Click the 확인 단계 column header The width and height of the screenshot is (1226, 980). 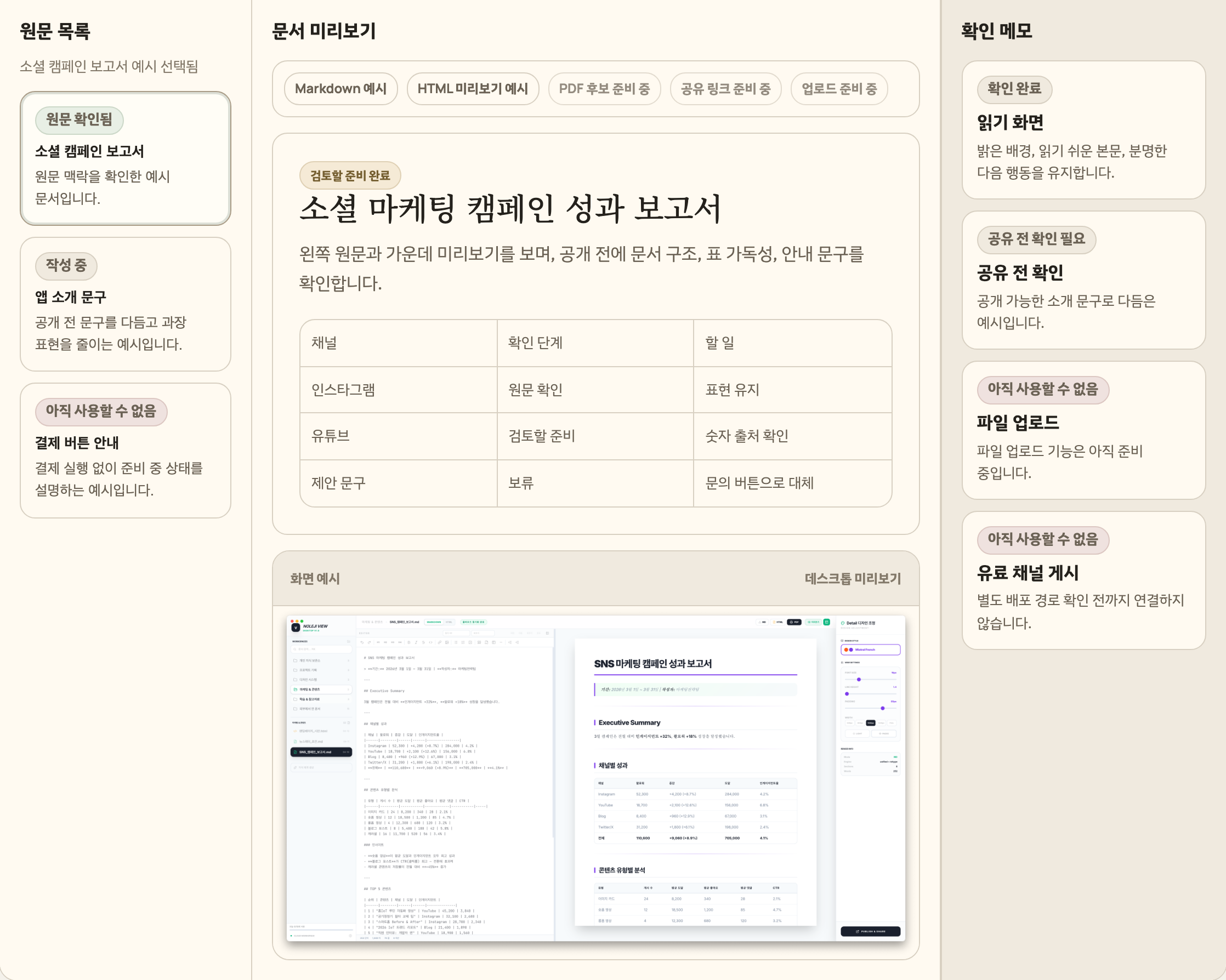click(x=595, y=343)
